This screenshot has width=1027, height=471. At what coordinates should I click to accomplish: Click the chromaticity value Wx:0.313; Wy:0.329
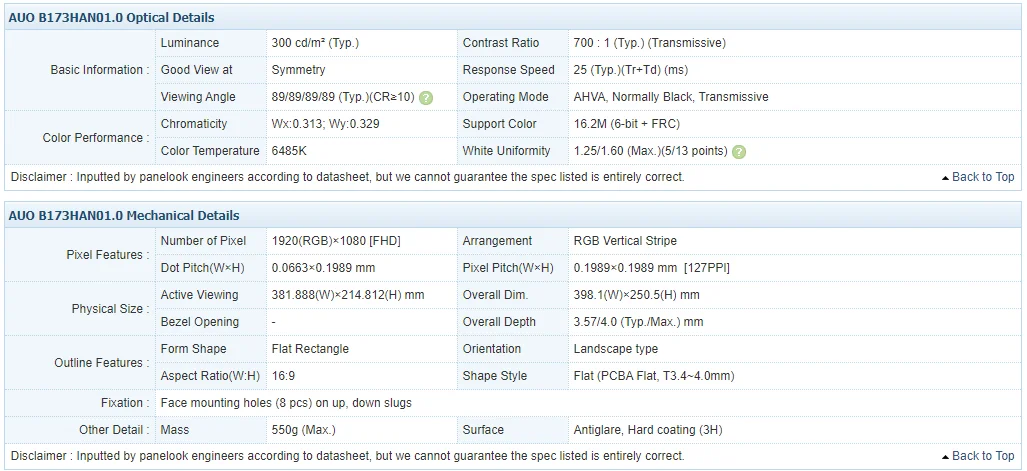326,124
